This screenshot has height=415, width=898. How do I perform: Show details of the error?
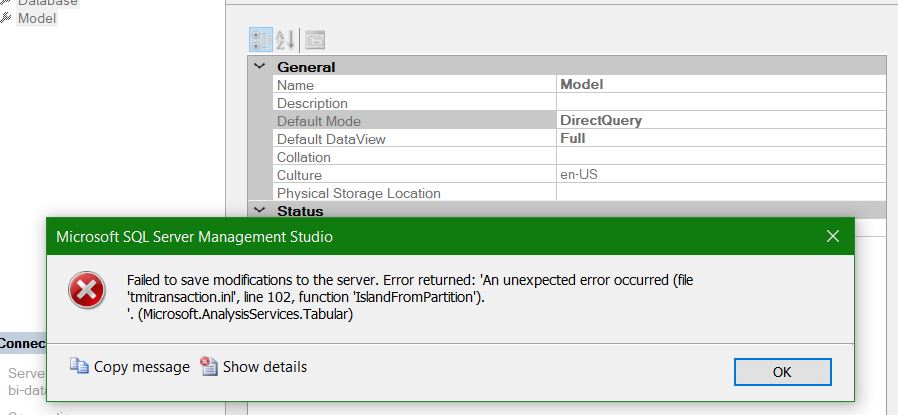tap(253, 366)
